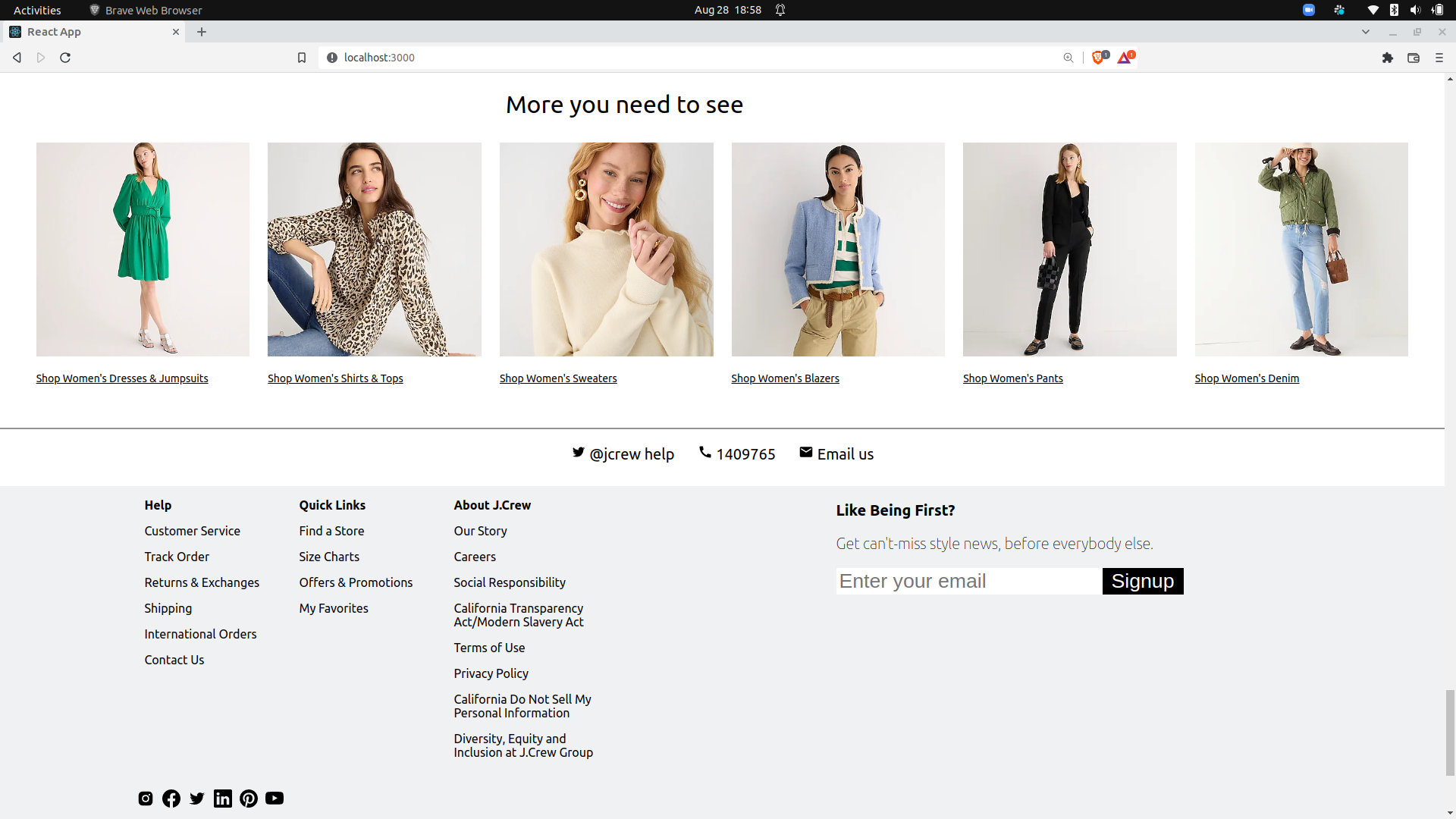Select the Twitter icon in footer
This screenshot has width=1456, height=819.
[196, 798]
